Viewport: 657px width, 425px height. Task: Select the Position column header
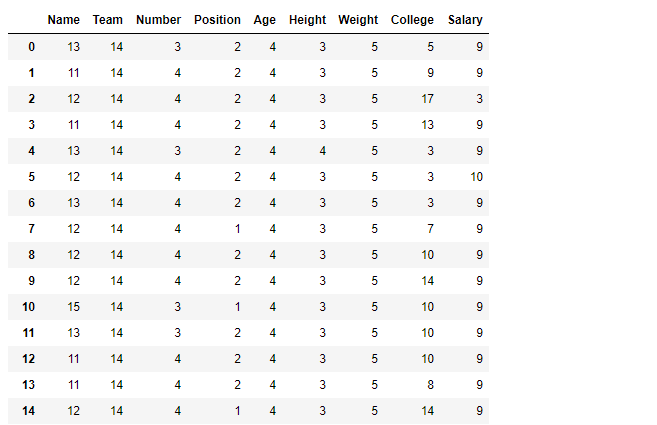tap(217, 20)
